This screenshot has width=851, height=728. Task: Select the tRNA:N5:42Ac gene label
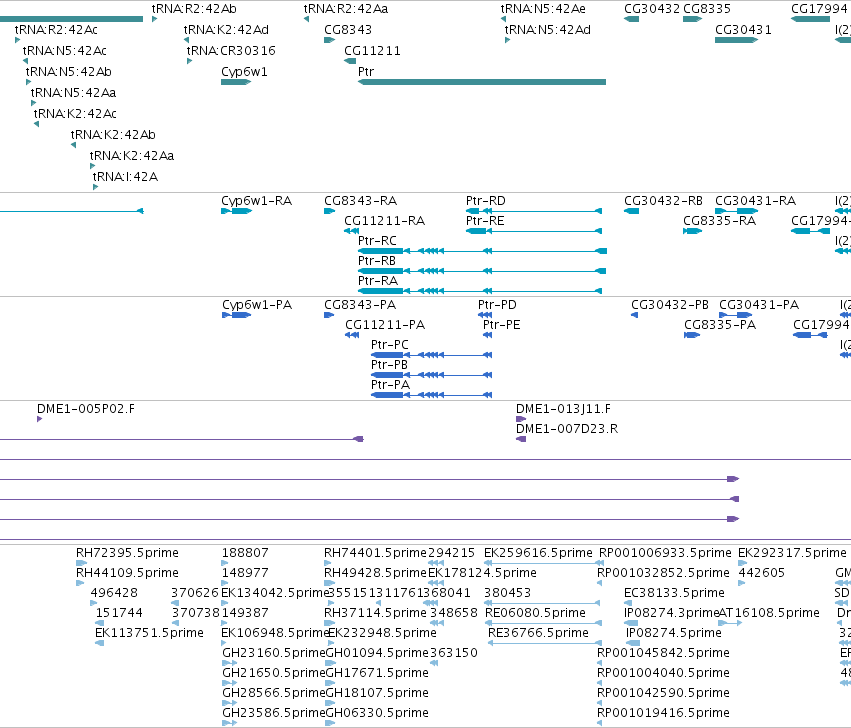(x=65, y=51)
